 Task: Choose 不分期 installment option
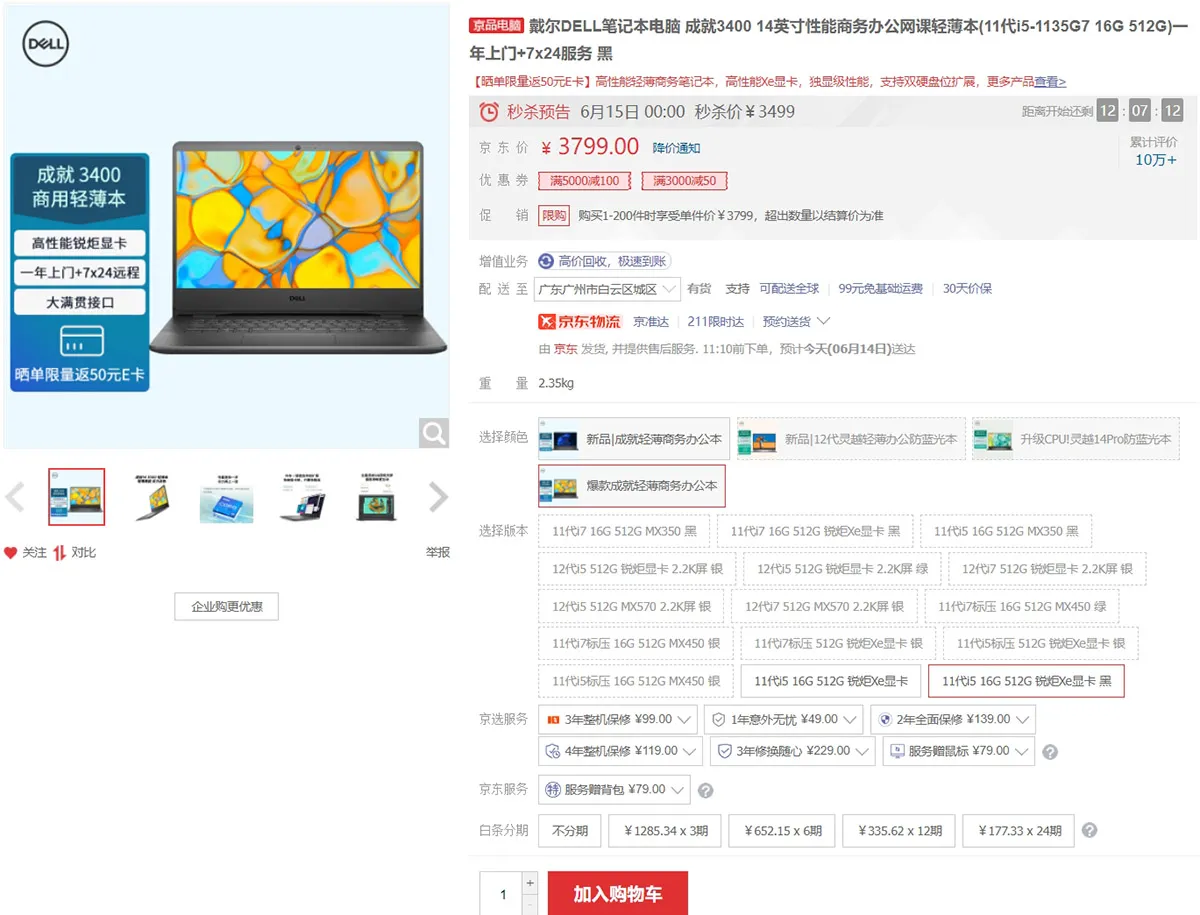(569, 830)
